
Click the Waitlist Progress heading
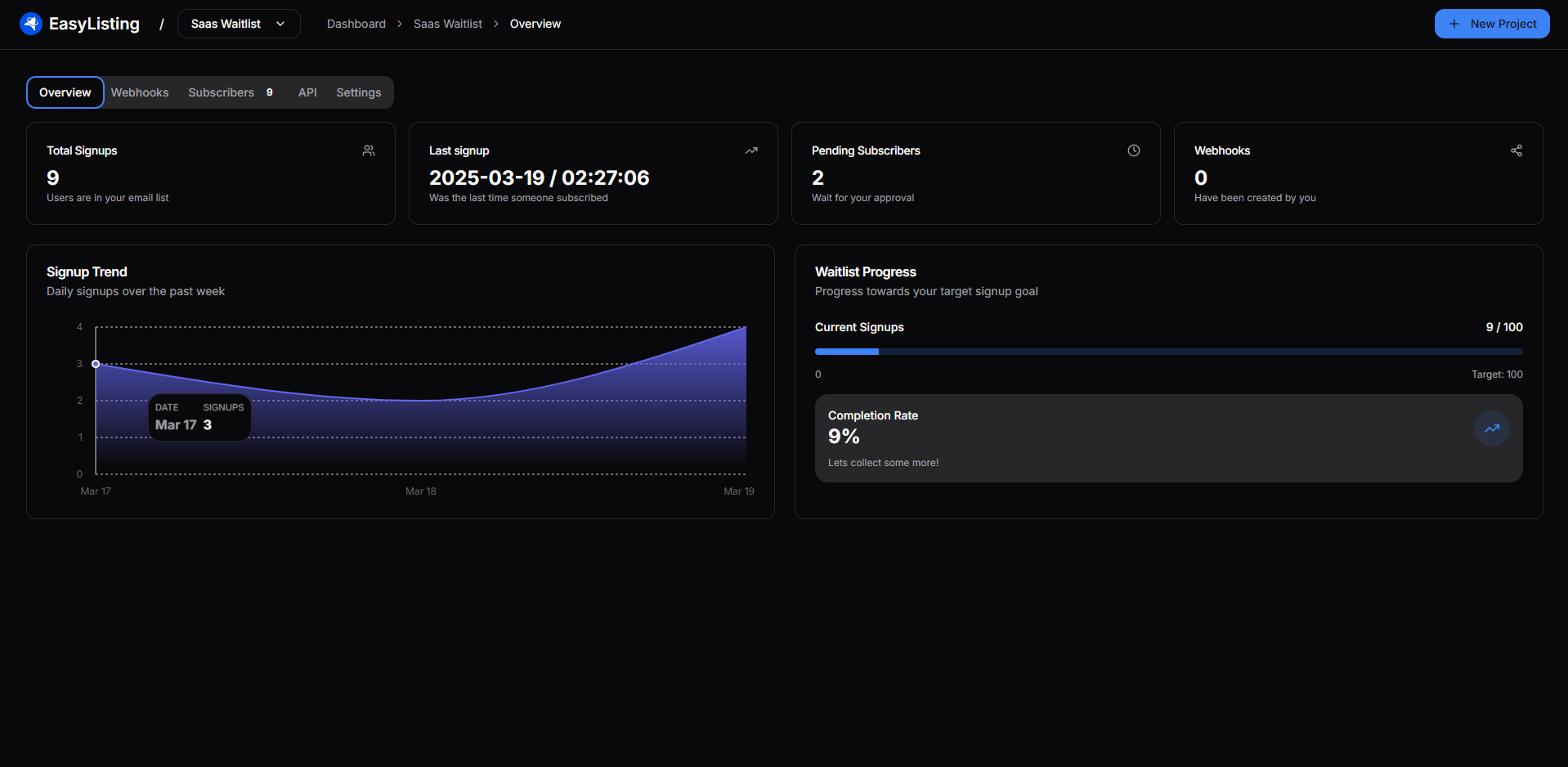pos(866,271)
